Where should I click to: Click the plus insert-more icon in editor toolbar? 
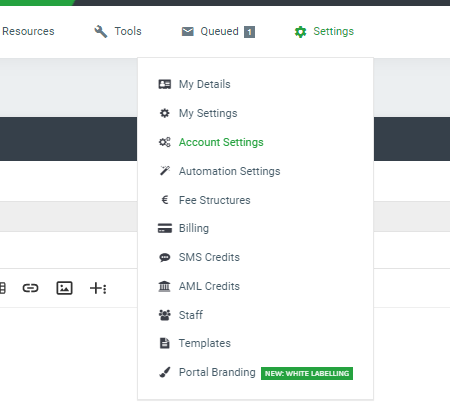pos(98,288)
